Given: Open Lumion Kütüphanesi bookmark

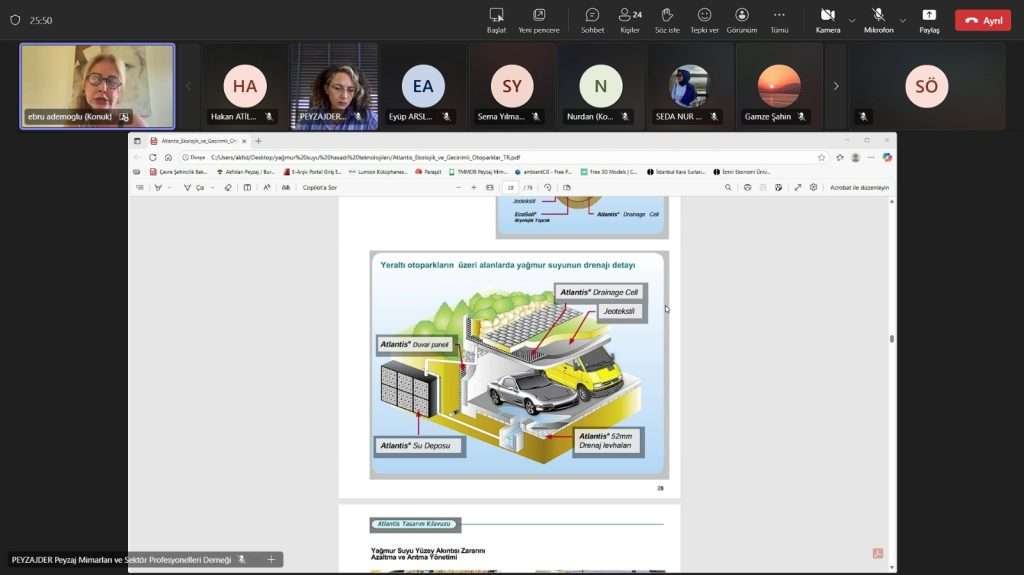Looking at the screenshot, I should pos(378,172).
